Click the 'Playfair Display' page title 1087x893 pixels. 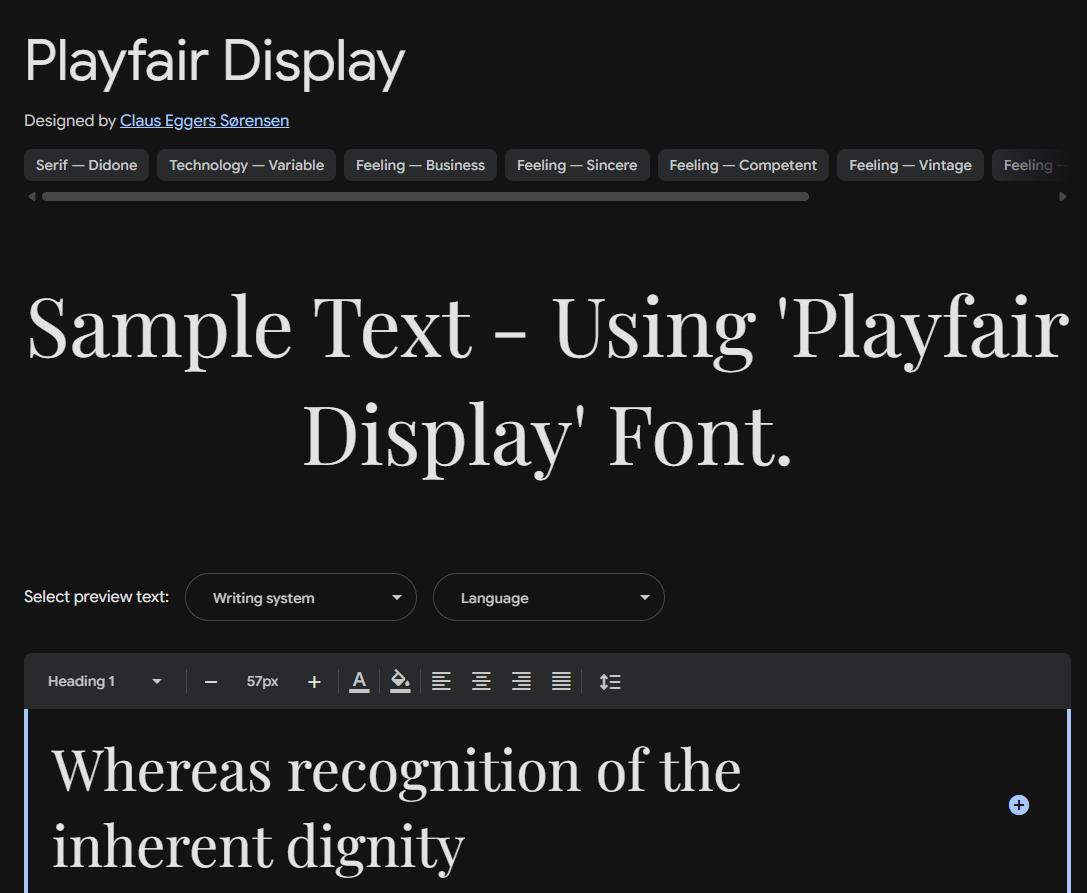pyautogui.click(x=215, y=62)
